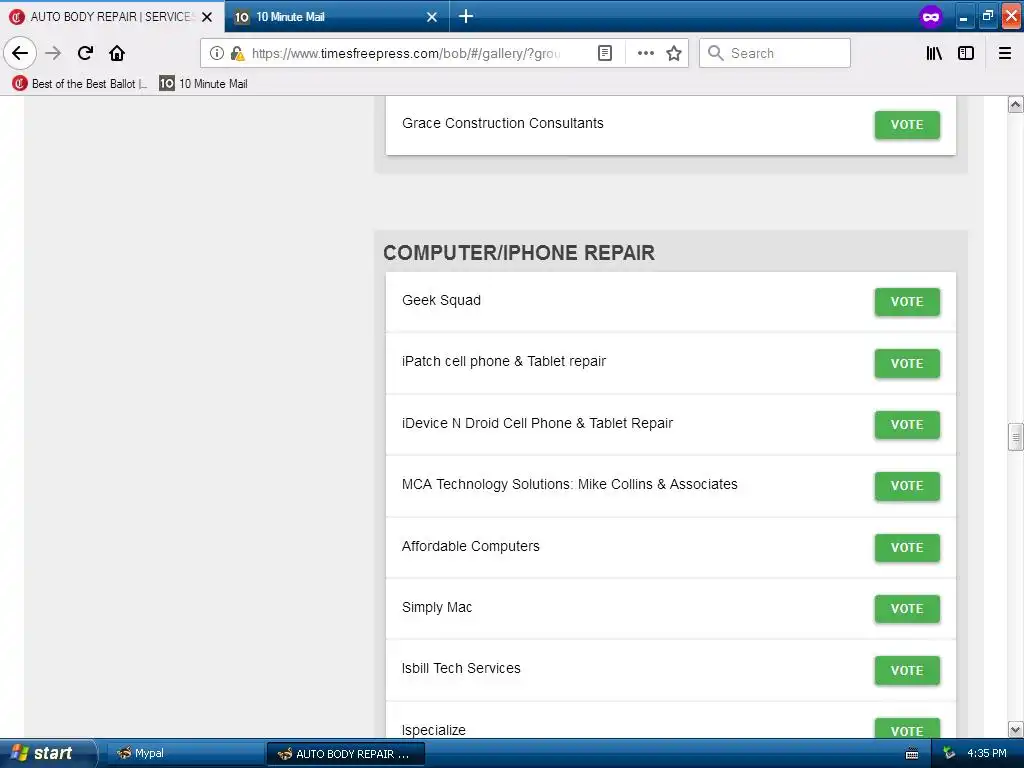Click the forward navigation arrow
1024x768 pixels.
(54, 53)
